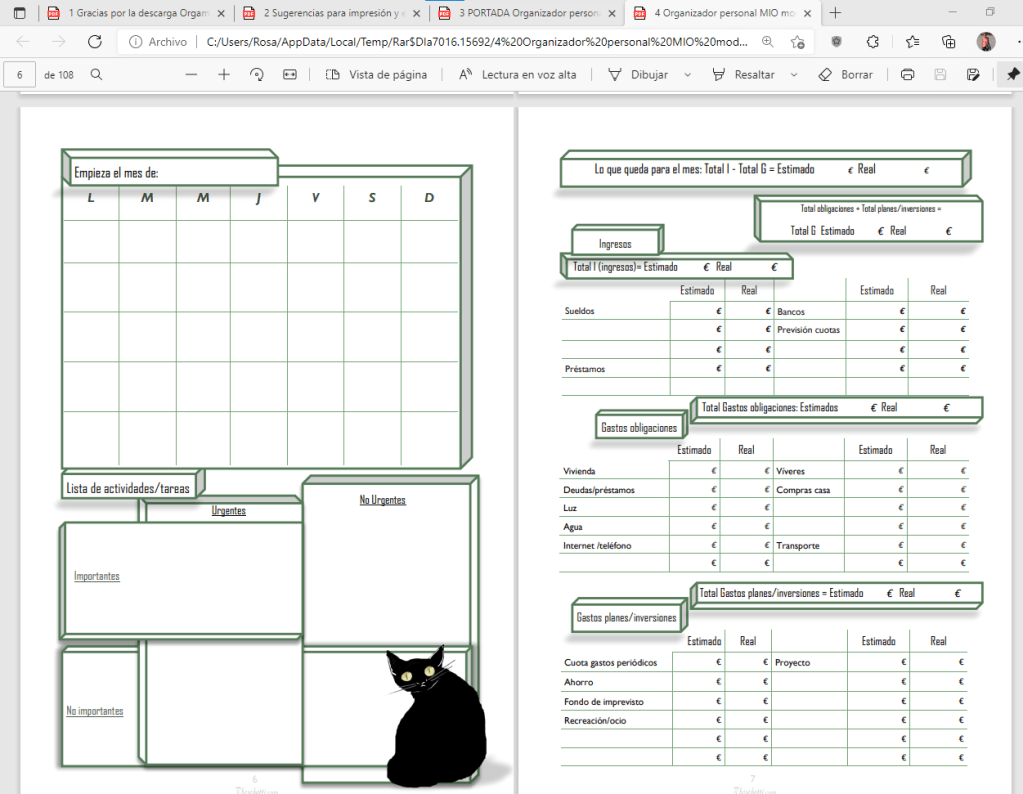Select the Borrar eraser tool

click(x=846, y=75)
